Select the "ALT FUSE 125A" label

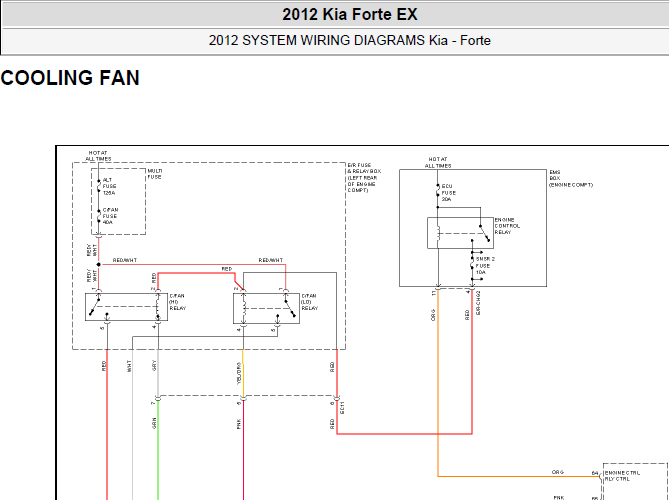pos(109,186)
